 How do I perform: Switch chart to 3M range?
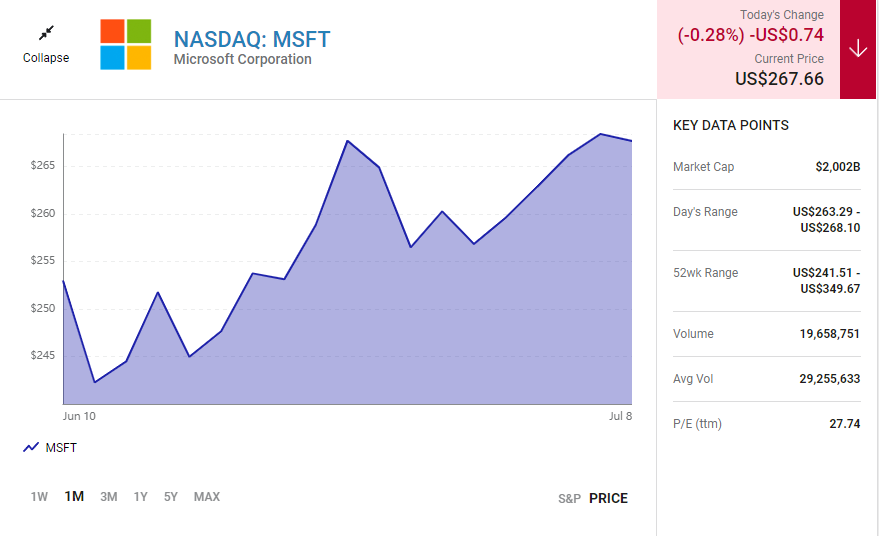click(x=109, y=497)
